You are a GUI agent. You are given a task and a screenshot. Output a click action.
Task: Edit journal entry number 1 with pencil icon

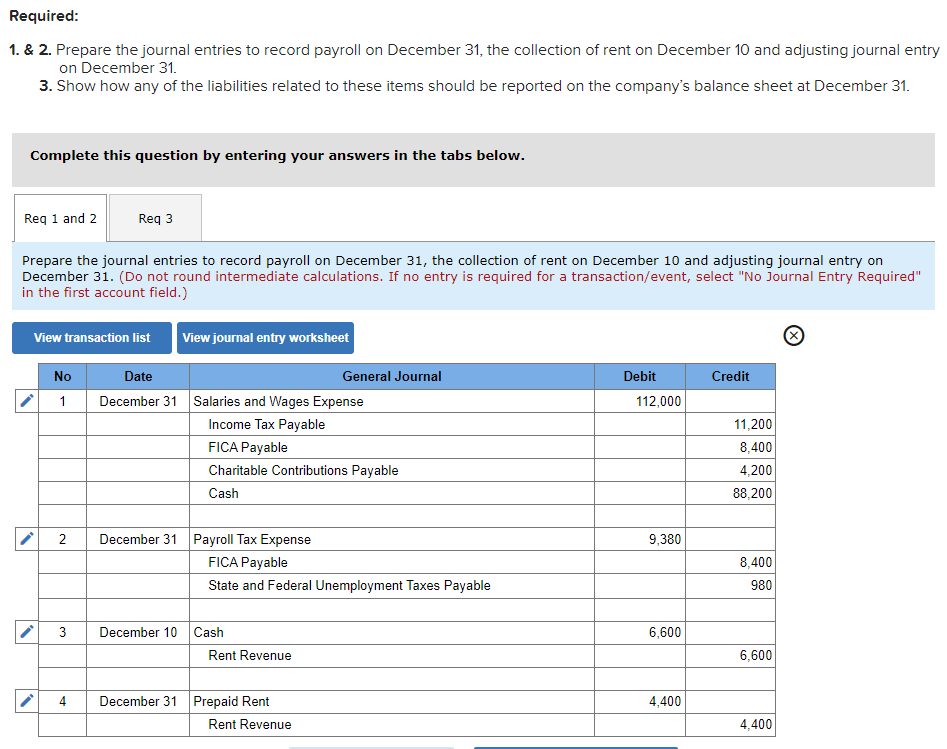coord(27,400)
